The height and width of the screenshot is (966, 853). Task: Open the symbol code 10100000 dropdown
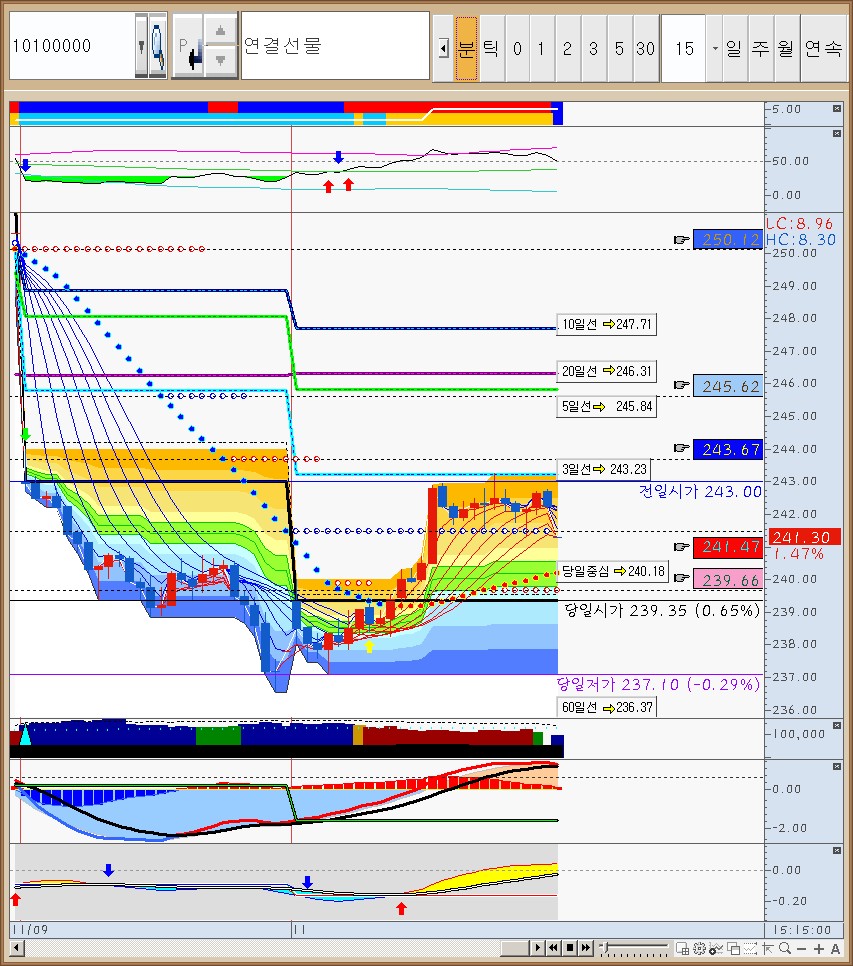(x=140, y=46)
